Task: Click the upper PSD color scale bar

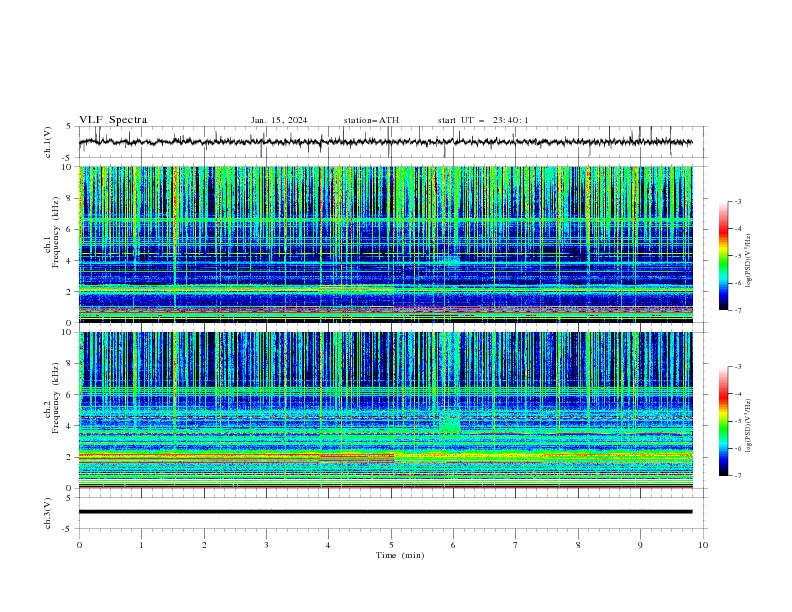Action: point(724,256)
